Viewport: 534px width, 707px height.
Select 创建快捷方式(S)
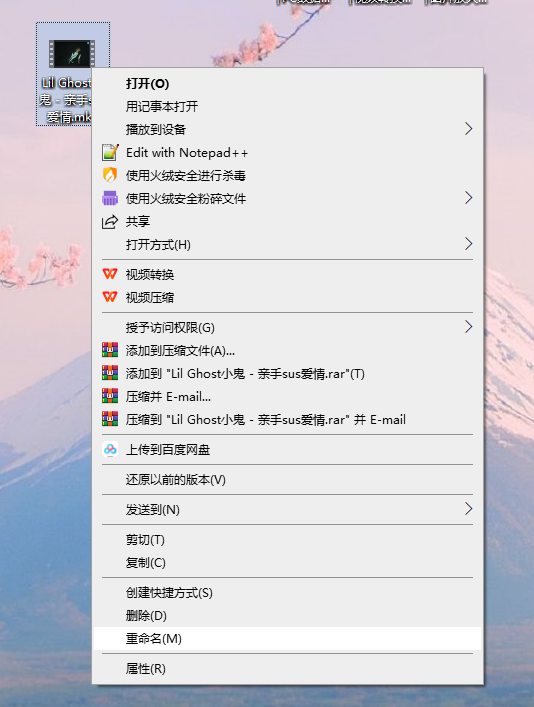[287, 592]
